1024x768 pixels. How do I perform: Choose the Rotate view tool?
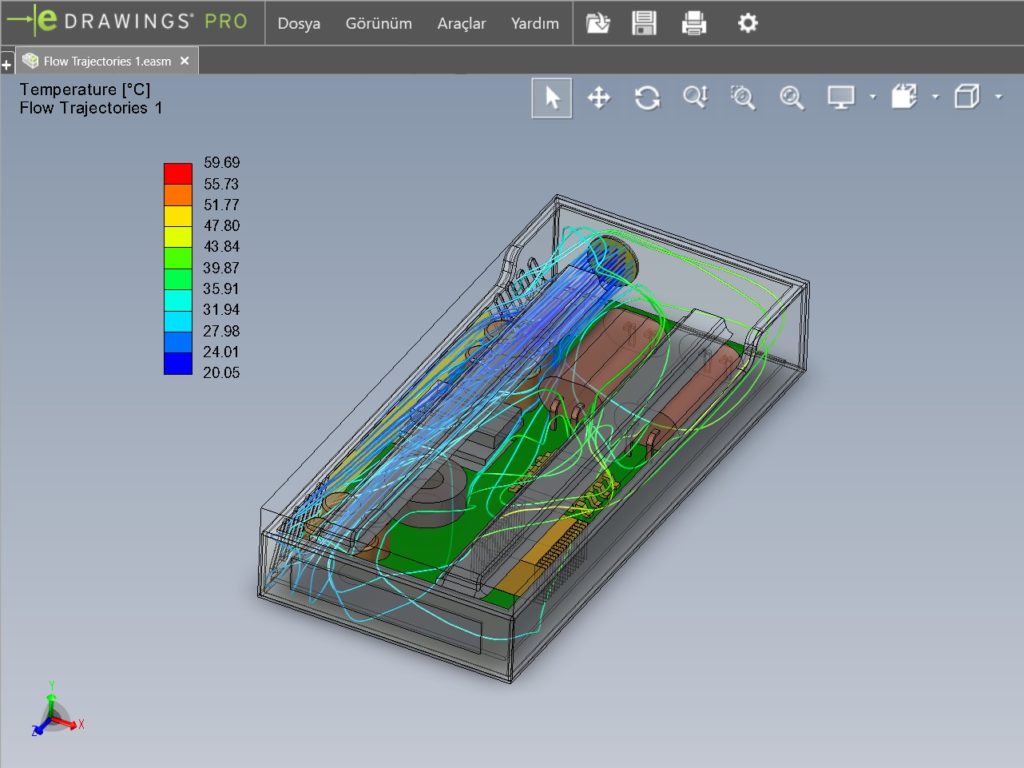647,97
